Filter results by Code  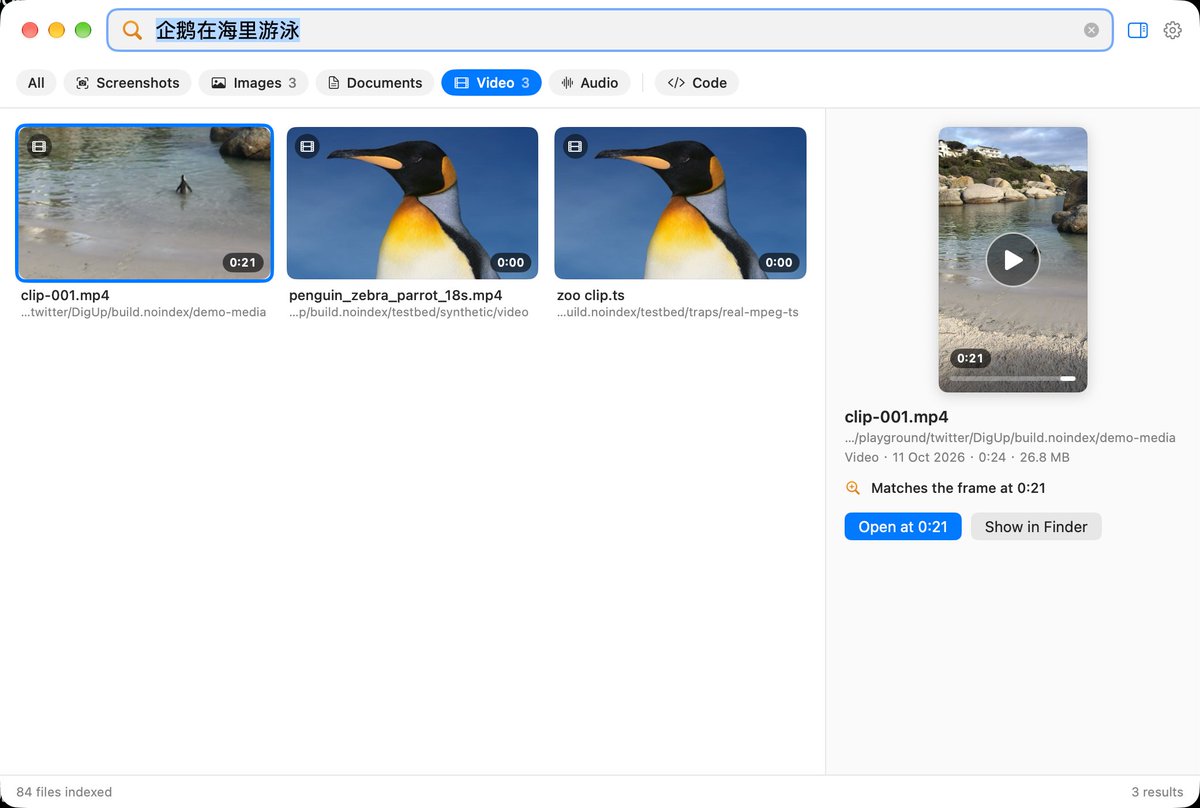coord(697,83)
